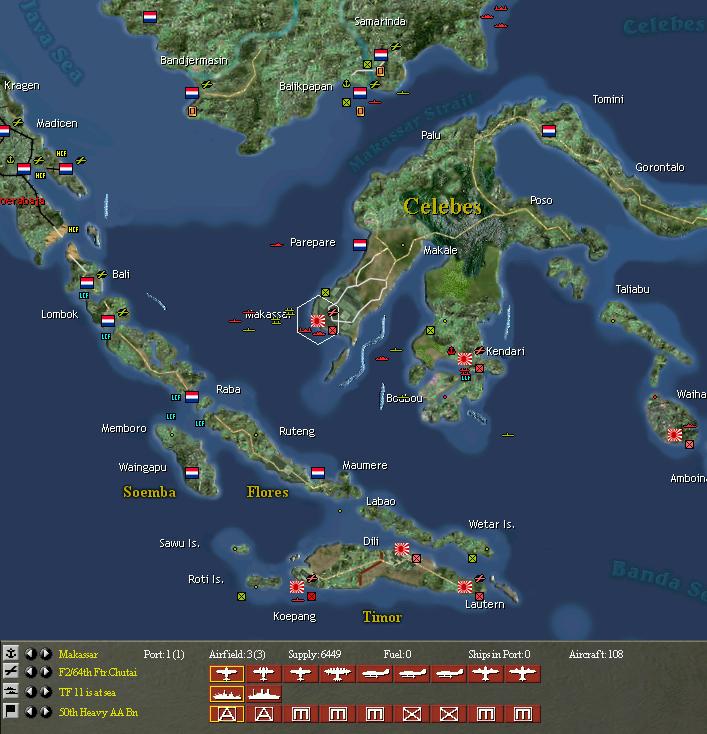This screenshot has height=734, width=707.
Task: Select the first highlighted fighter aircraft unit icon
Action: tap(227, 674)
